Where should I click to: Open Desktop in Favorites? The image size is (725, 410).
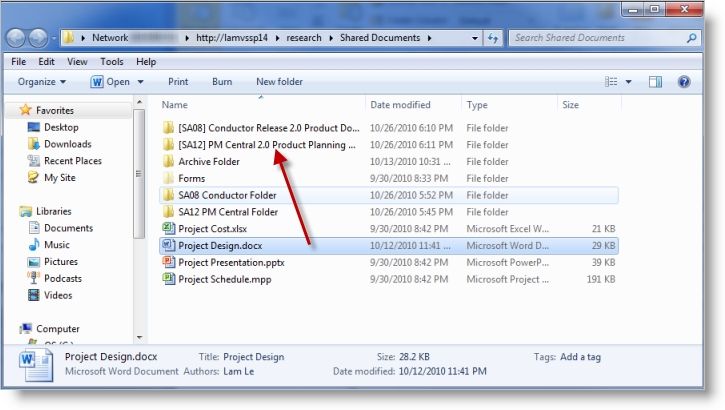point(61,127)
